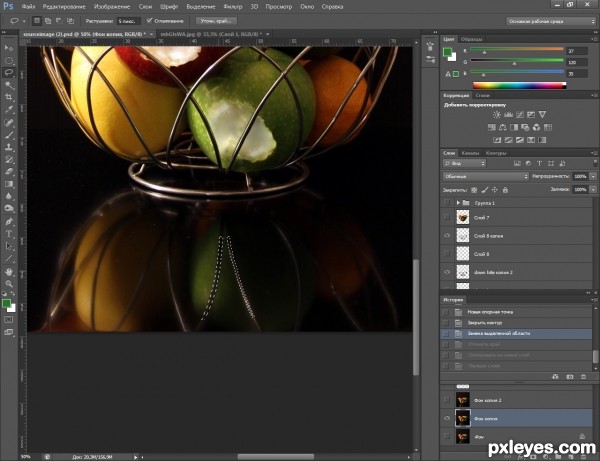The image size is (600, 461).
Task: Open the opacity slider dropdown arrow
Action: tap(593, 176)
